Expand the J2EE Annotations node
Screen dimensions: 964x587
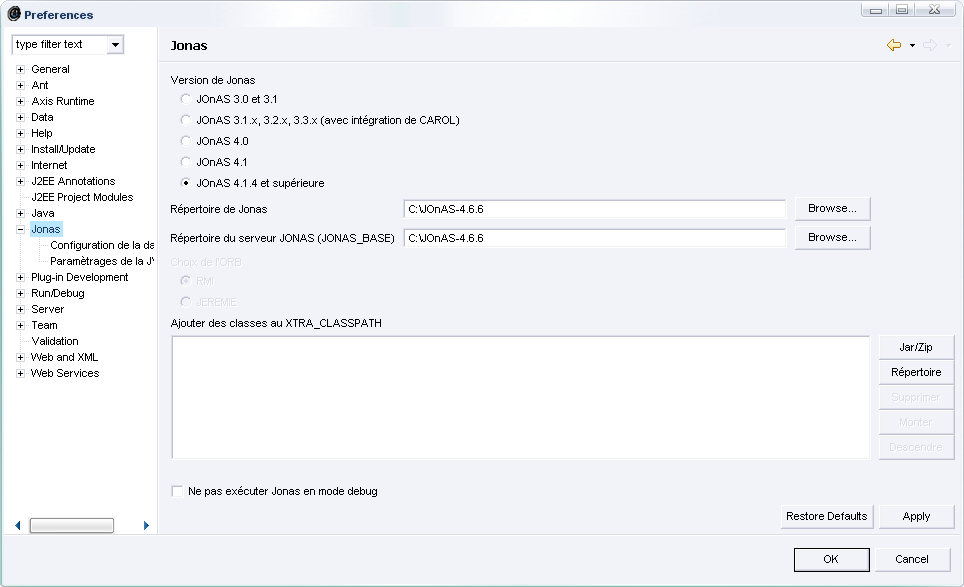pos(20,181)
